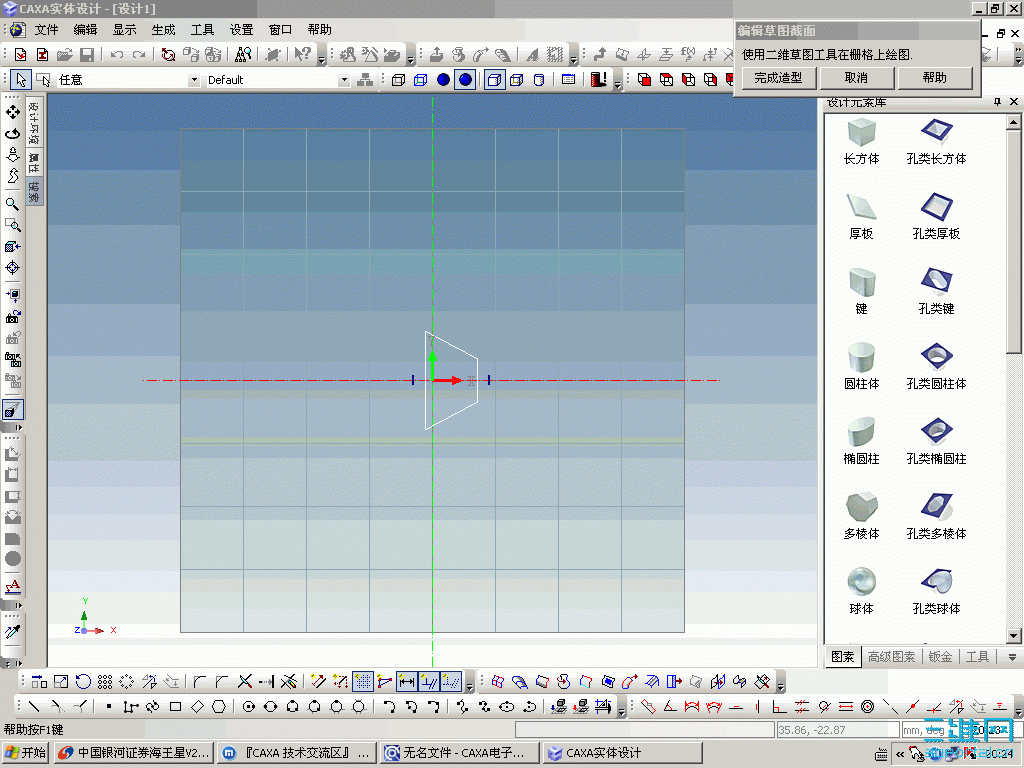1024x768 pixels.
Task: Expand the constraint toolbar overflow arrow
Action: pyautogui.click(x=1018, y=709)
